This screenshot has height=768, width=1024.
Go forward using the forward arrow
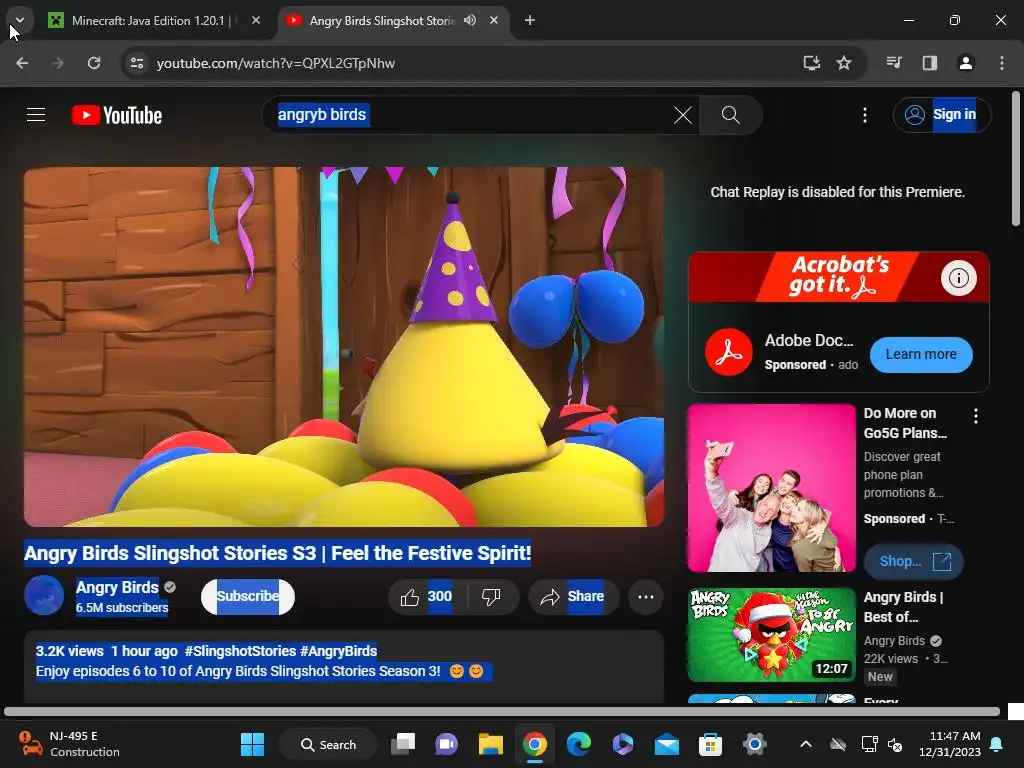58,63
